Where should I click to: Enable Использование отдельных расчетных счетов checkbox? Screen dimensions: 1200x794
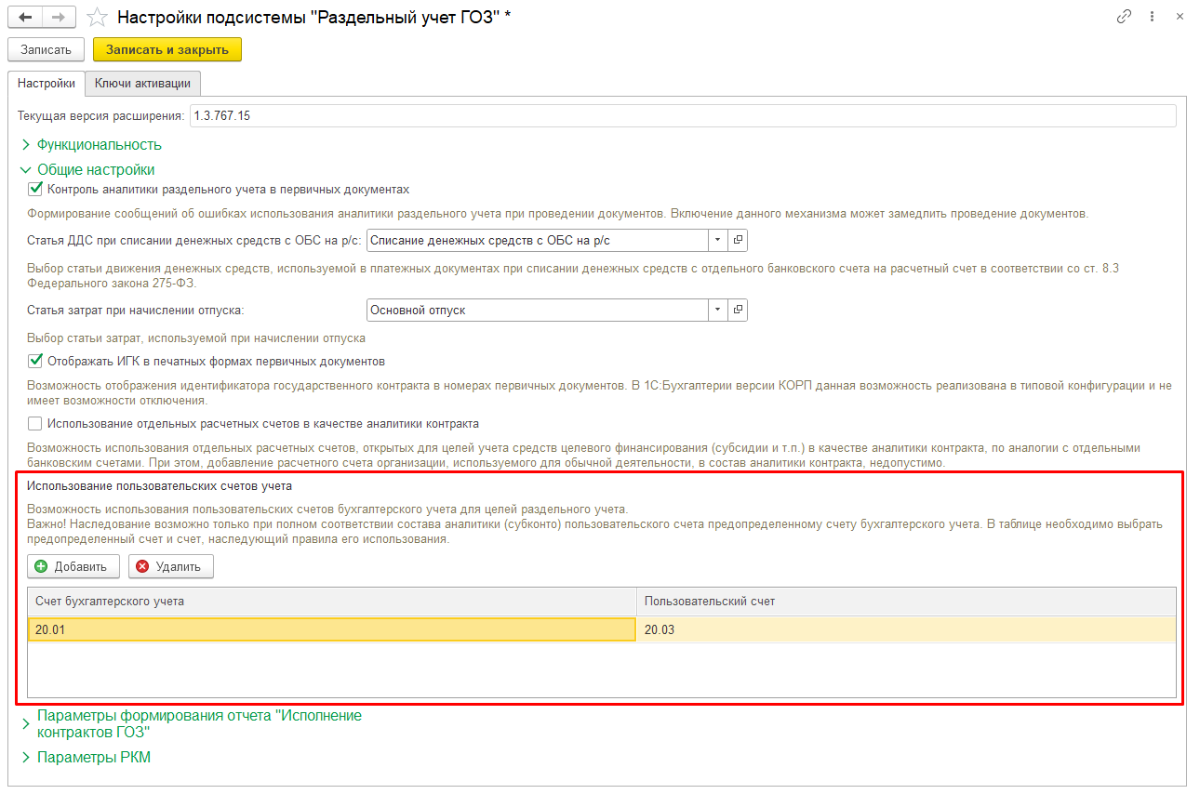click(36, 423)
